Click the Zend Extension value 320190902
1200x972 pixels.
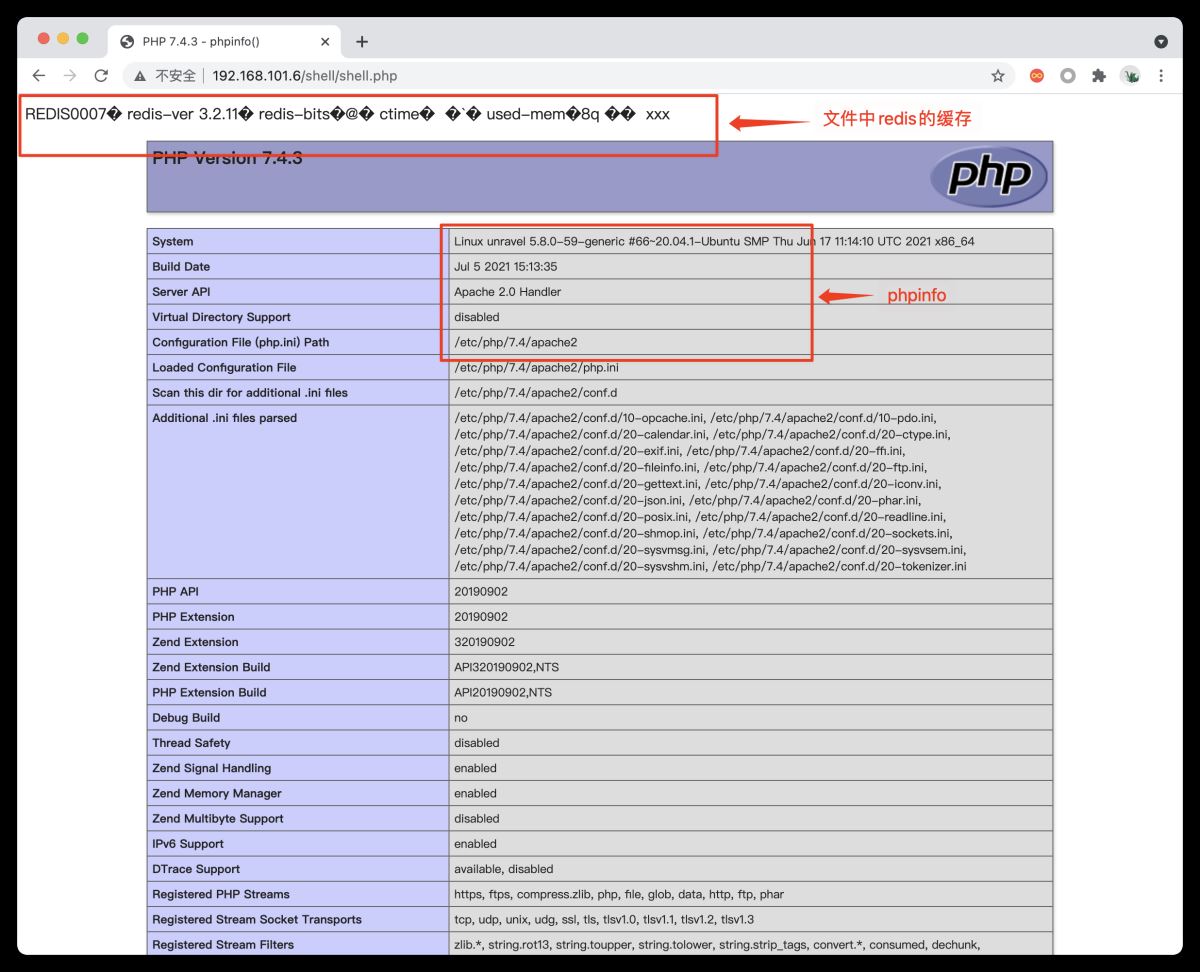[484, 642]
